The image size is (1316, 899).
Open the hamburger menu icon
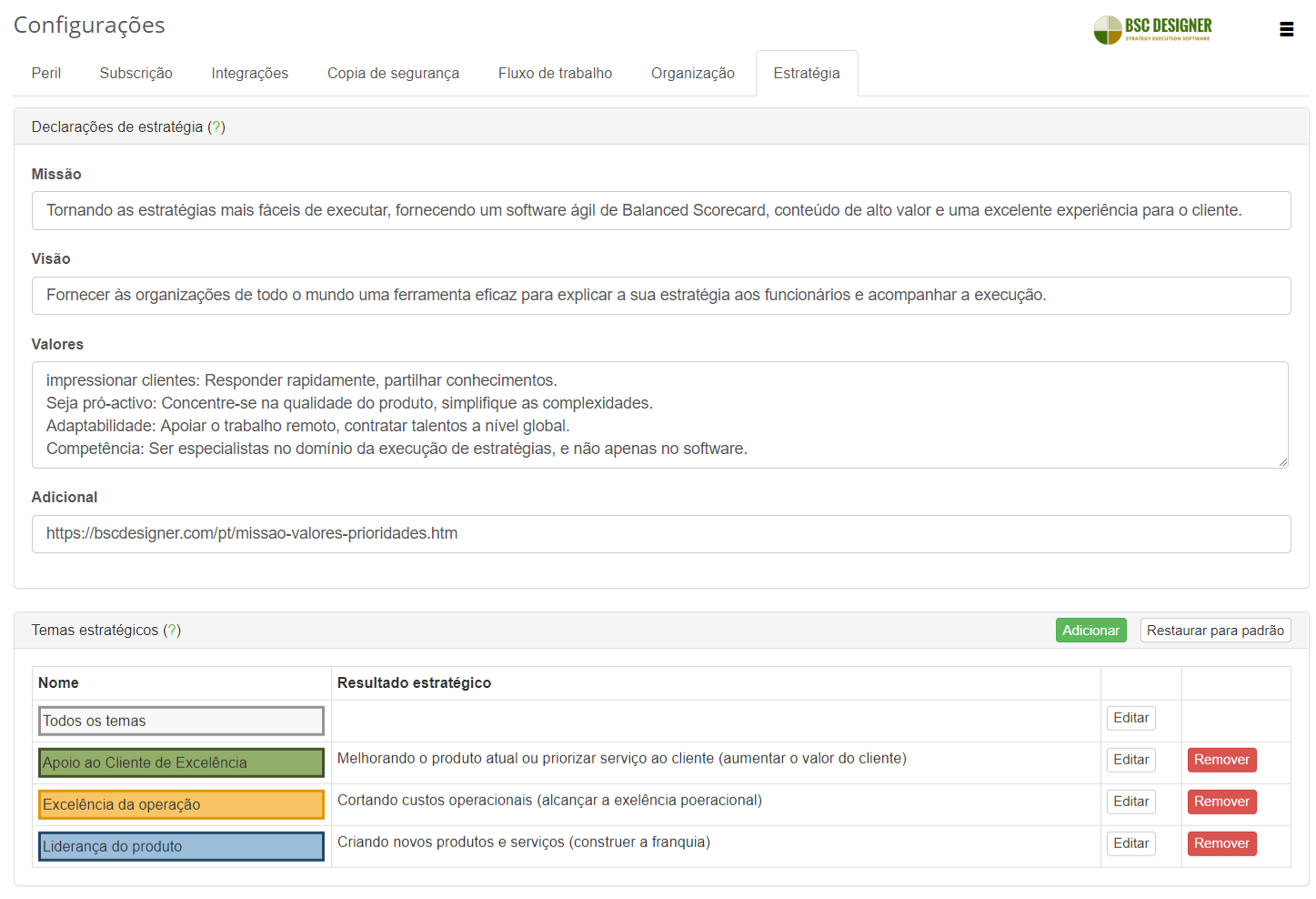(1286, 29)
